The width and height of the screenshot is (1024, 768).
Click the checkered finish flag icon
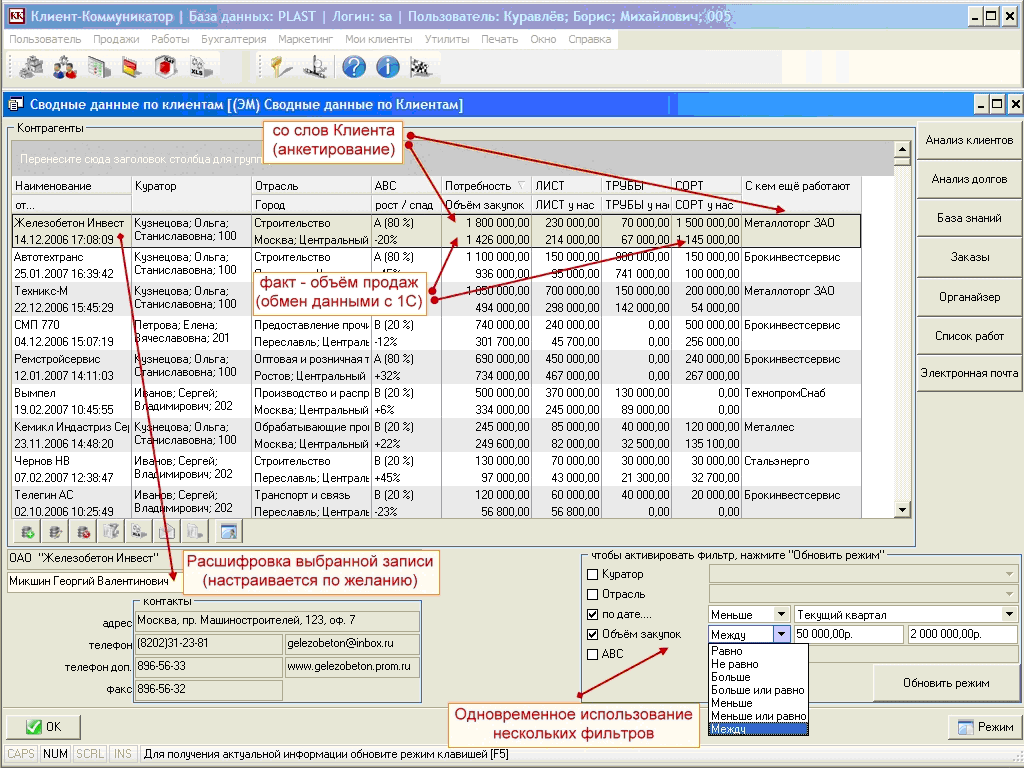(420, 67)
